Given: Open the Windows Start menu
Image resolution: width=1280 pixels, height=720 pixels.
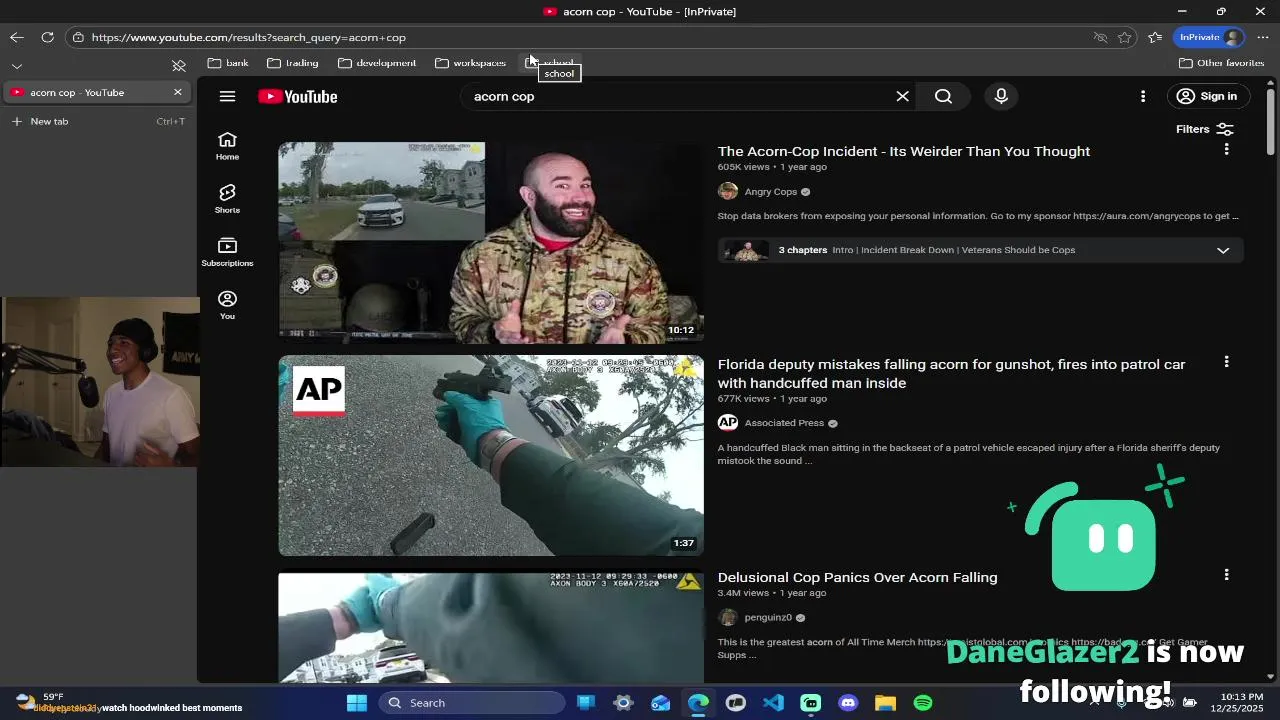Looking at the screenshot, I should click(x=357, y=703).
